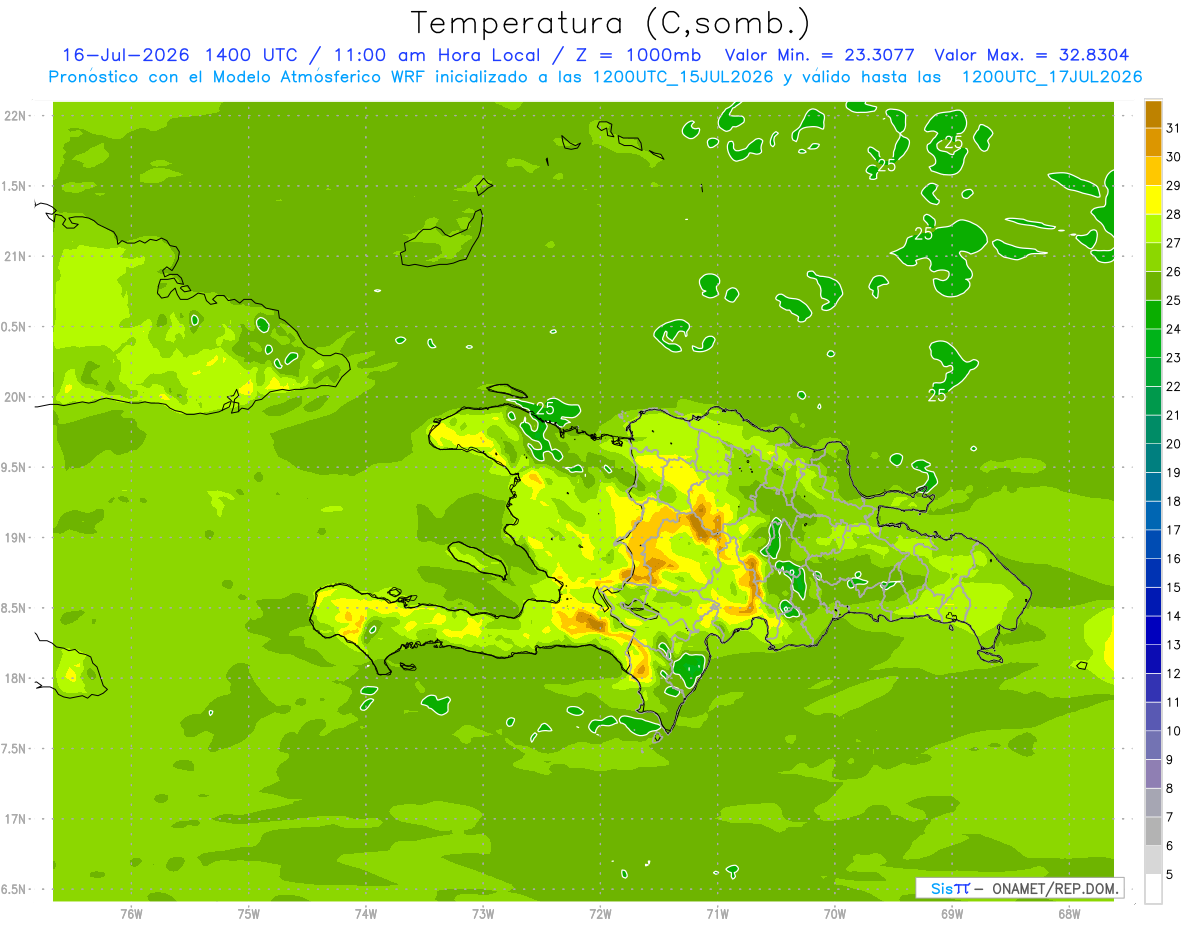1200x927 pixels.
Task: Click the legend value 30
Action: tap(1174, 157)
